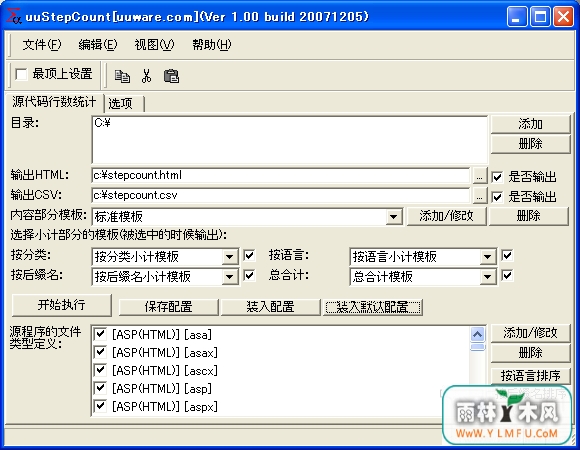Click the Paste clipboard toolbar icon
The width and height of the screenshot is (580, 450).
click(x=171, y=76)
